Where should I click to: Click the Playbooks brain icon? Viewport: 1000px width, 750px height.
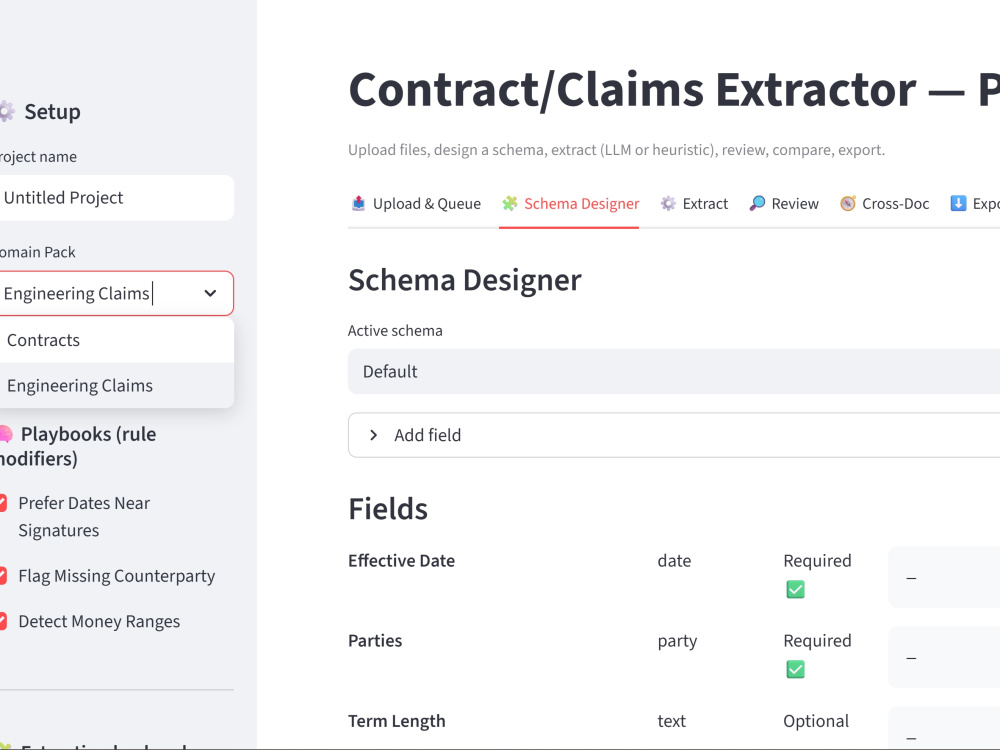coord(5,434)
